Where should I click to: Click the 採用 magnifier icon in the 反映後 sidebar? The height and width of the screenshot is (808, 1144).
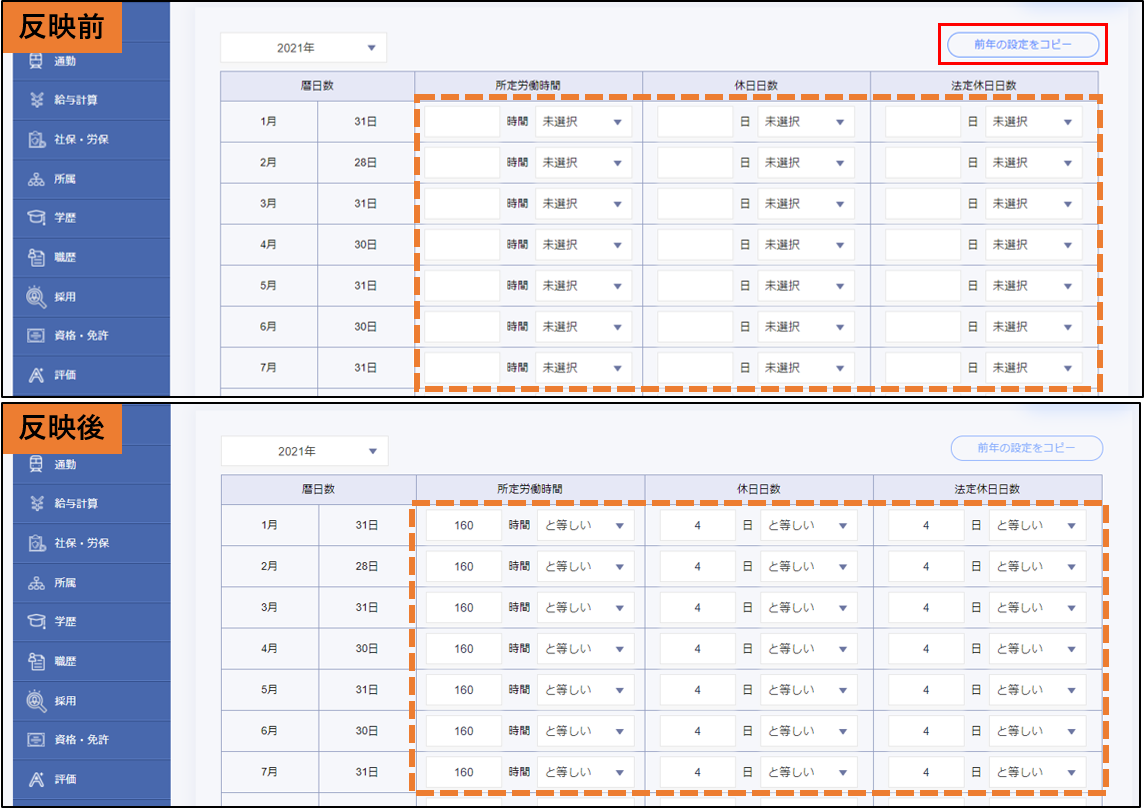tap(36, 700)
